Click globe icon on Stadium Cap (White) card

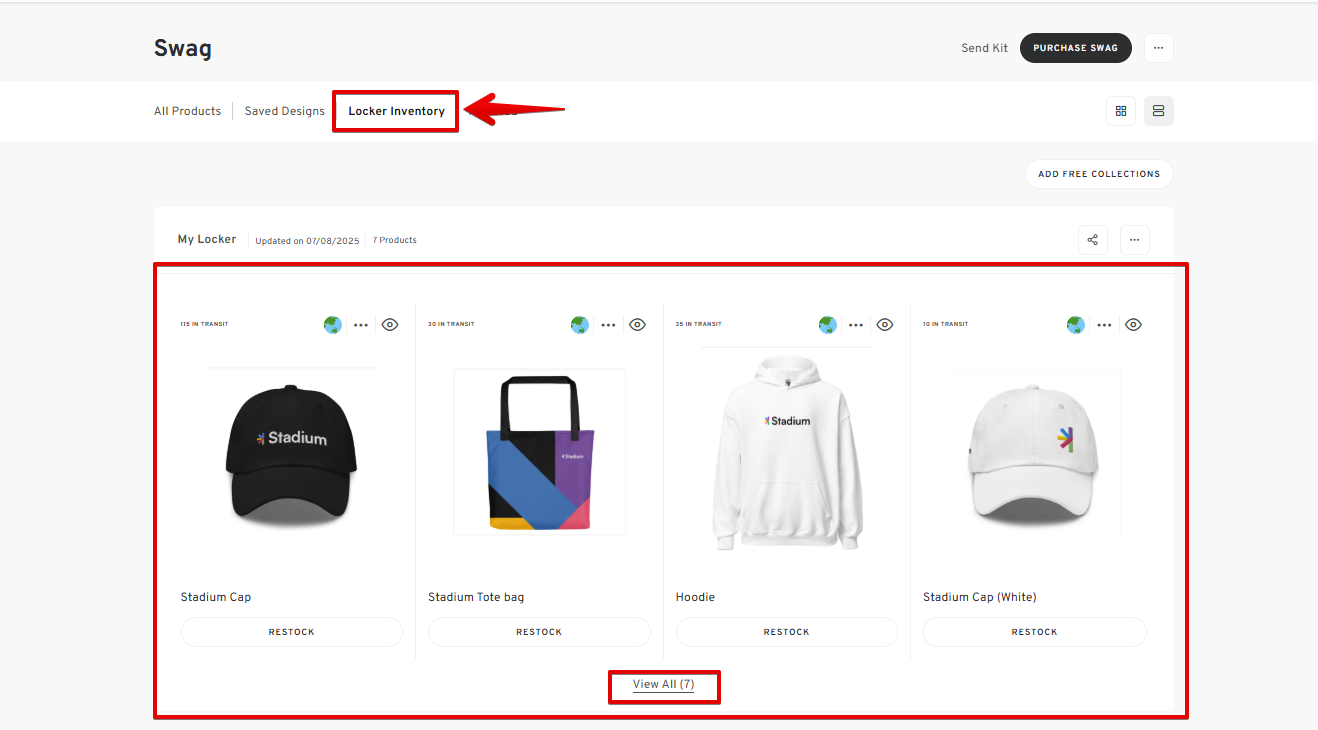point(1075,325)
